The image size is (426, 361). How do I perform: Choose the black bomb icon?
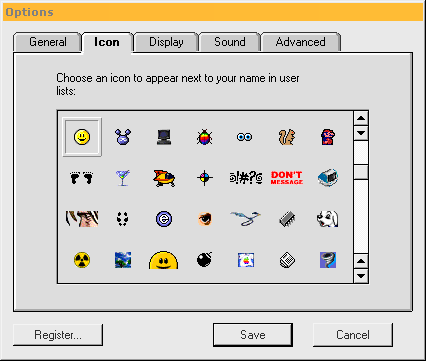[205, 260]
